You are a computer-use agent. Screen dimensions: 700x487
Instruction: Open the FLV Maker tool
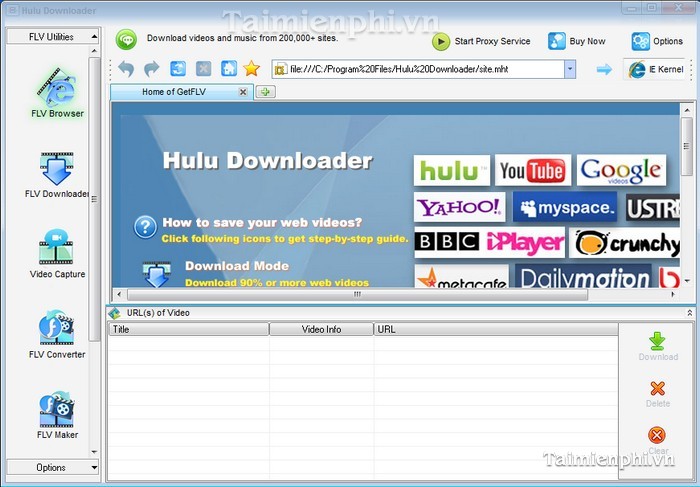click(57, 416)
